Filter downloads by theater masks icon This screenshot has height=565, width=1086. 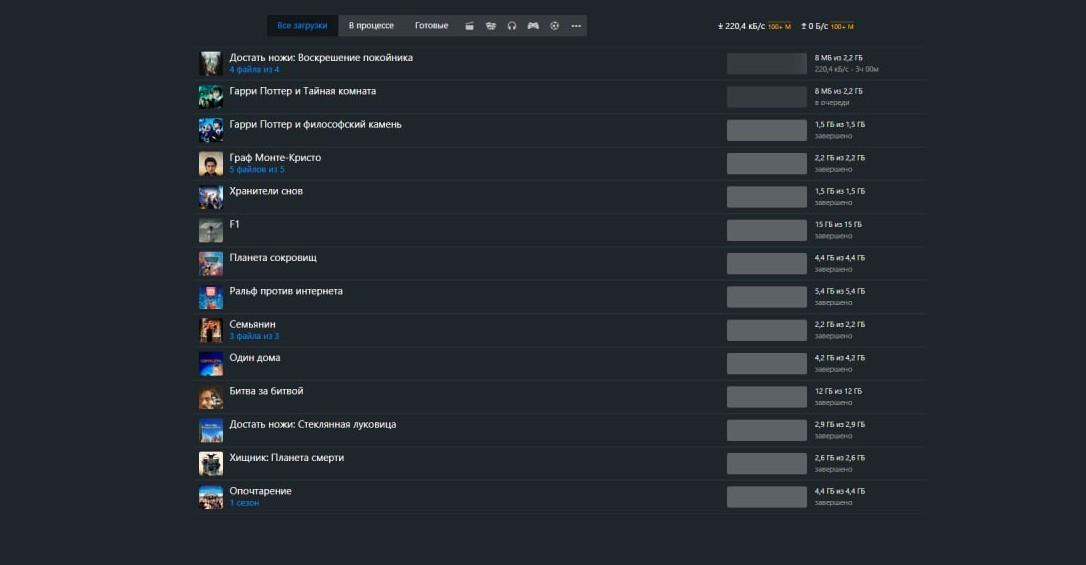pos(490,26)
